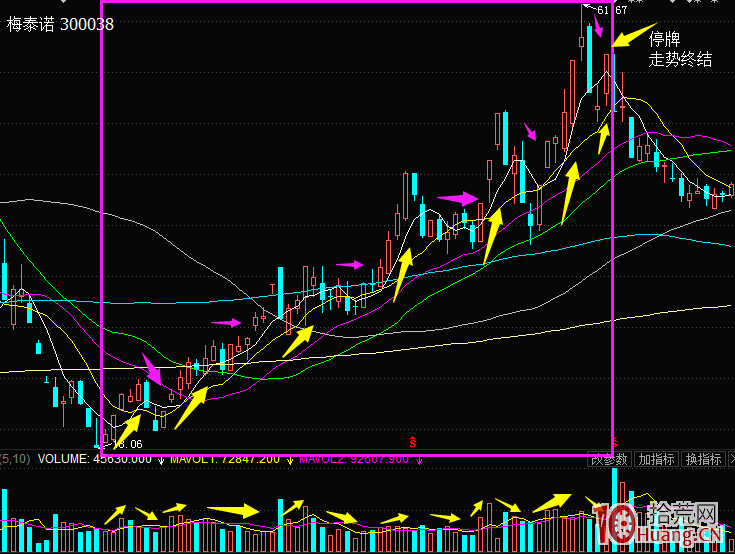Select the 梅泰诺 300038 stock title
The width and height of the screenshot is (735, 554).
point(60,24)
